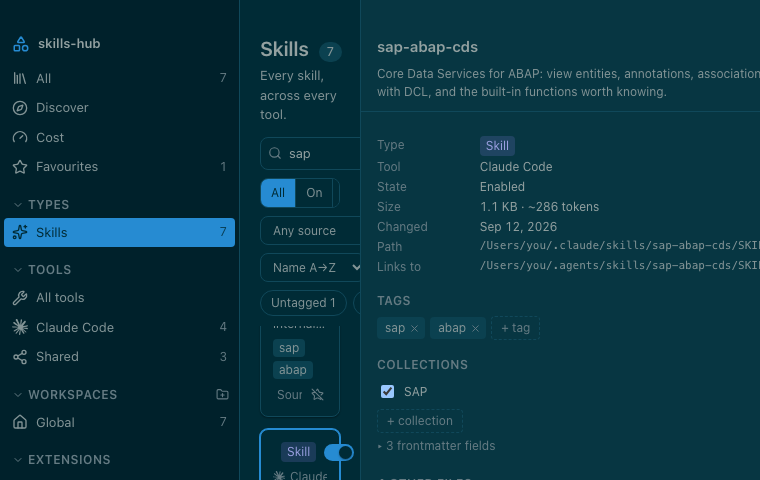Select All tools in the sidebar
The height and width of the screenshot is (480, 760).
tap(119, 298)
